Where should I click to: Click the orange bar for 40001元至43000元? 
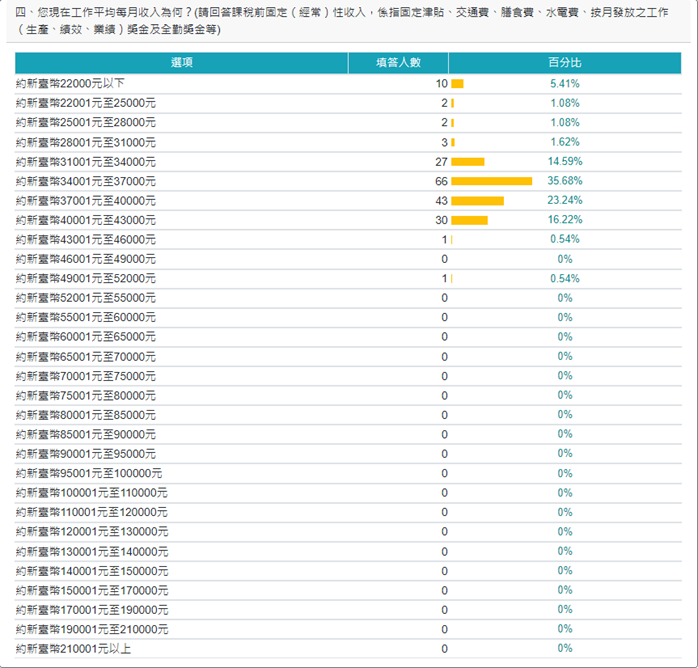coord(469,220)
